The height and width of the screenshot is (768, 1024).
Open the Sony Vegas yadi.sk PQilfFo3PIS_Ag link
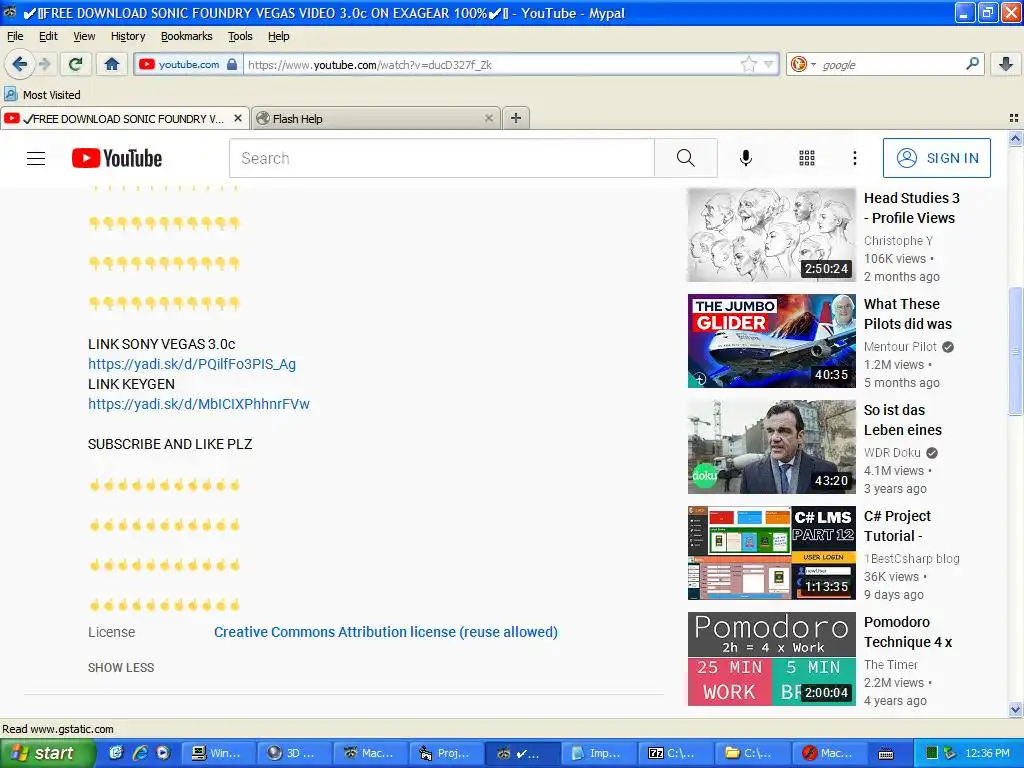(192, 364)
